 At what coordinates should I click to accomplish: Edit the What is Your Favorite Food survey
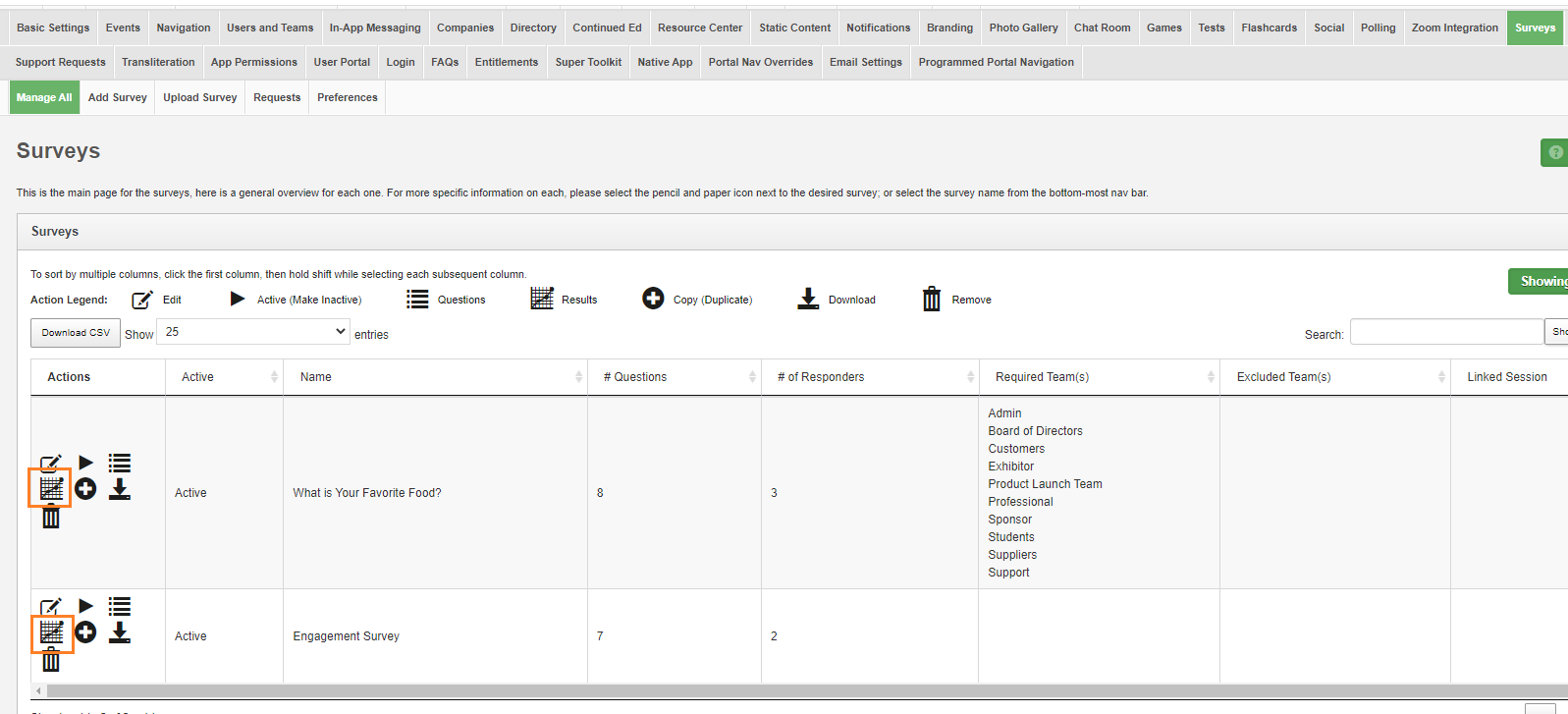tap(51, 463)
